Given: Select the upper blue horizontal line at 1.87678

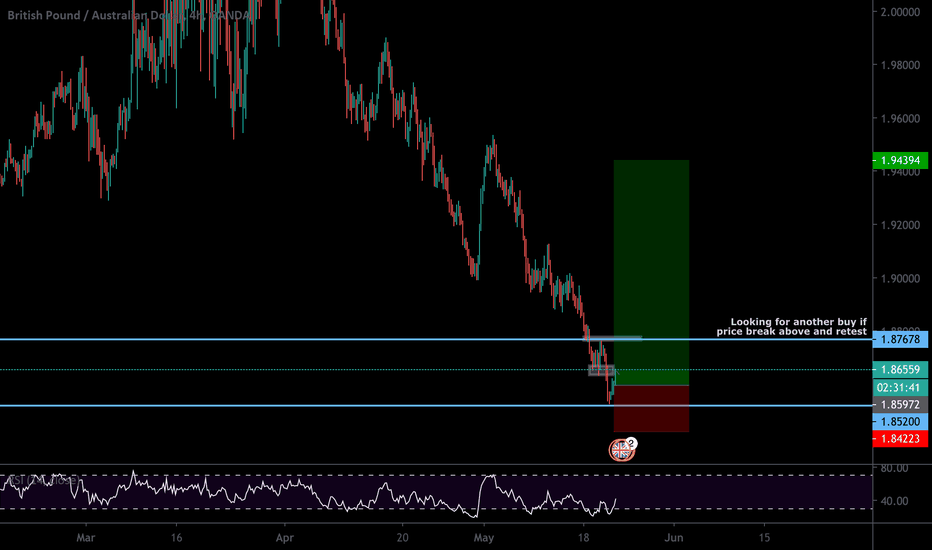Looking at the screenshot, I should pyautogui.click(x=436, y=339).
